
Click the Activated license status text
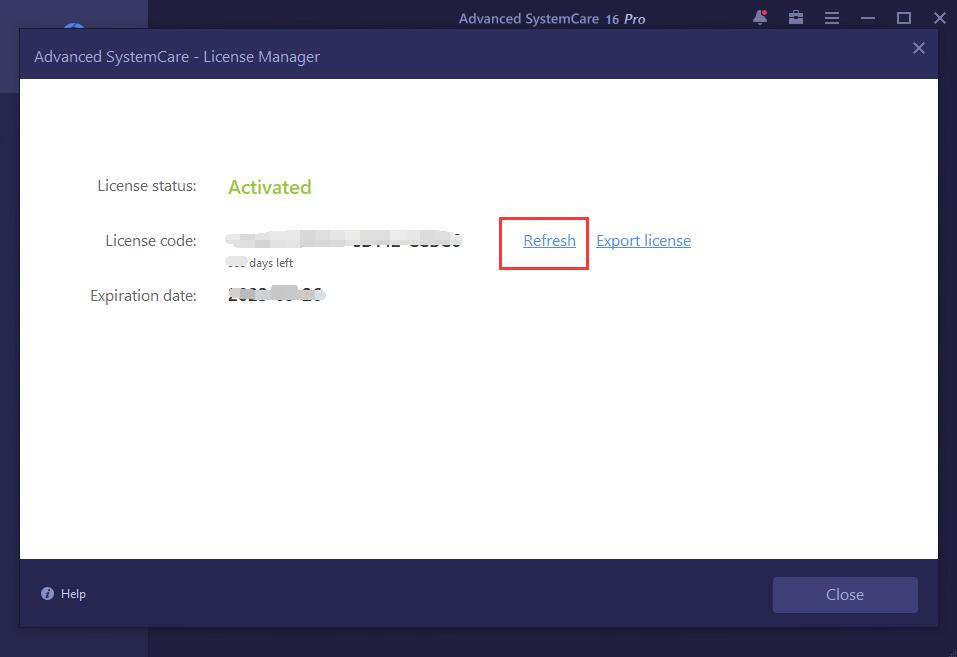tap(270, 187)
